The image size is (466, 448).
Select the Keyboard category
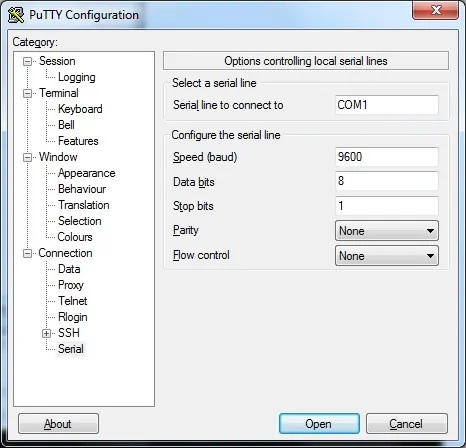[x=80, y=109]
